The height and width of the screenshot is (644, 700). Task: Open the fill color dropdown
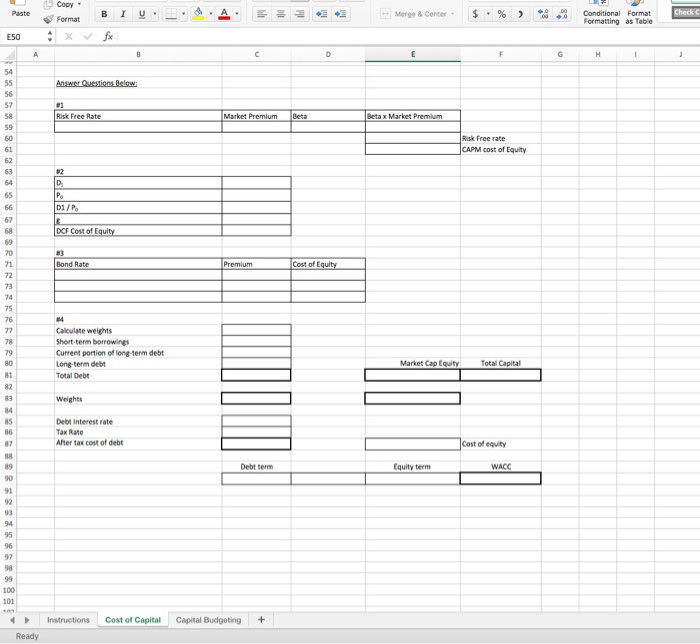(x=211, y=14)
